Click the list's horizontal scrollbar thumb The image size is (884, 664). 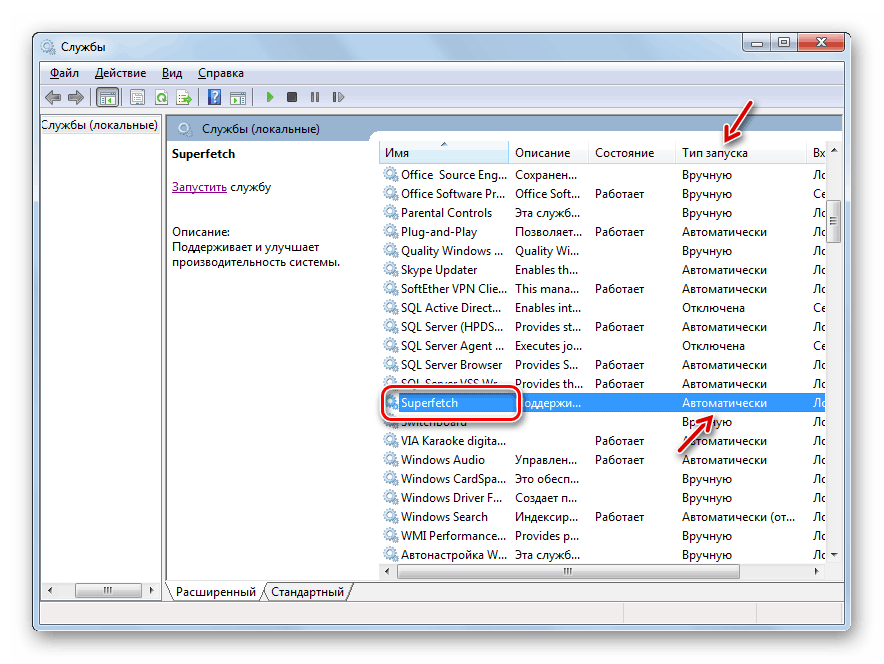point(568,571)
